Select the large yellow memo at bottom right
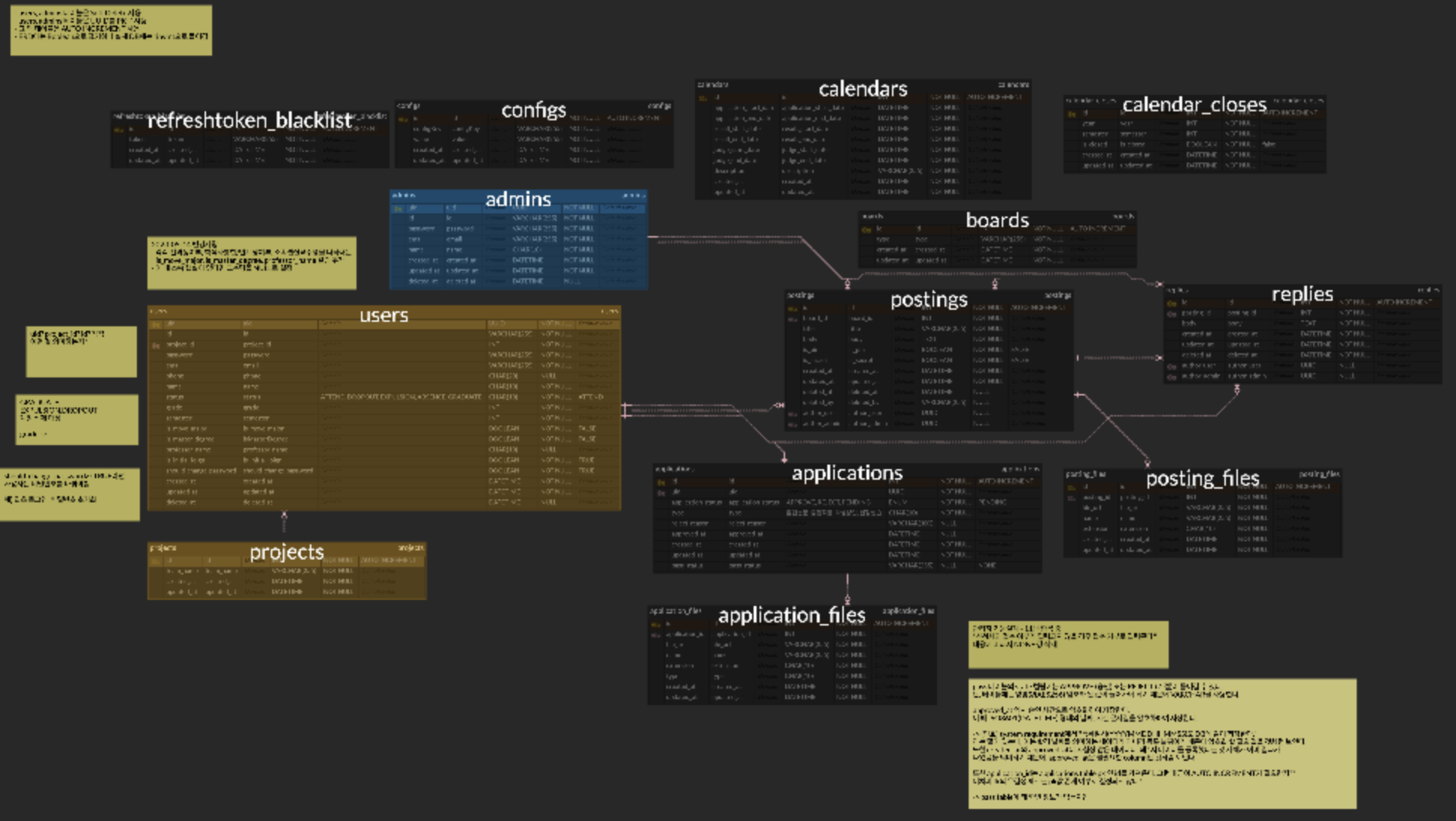The image size is (1456, 821). pyautogui.click(x=1162, y=743)
